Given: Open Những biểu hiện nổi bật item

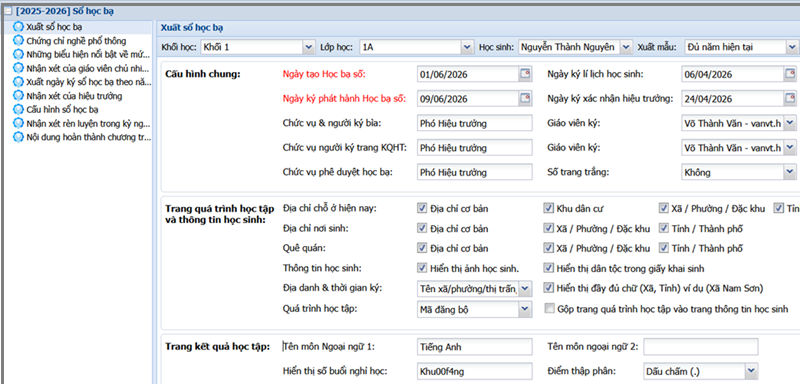Looking at the screenshot, I should [x=88, y=55].
